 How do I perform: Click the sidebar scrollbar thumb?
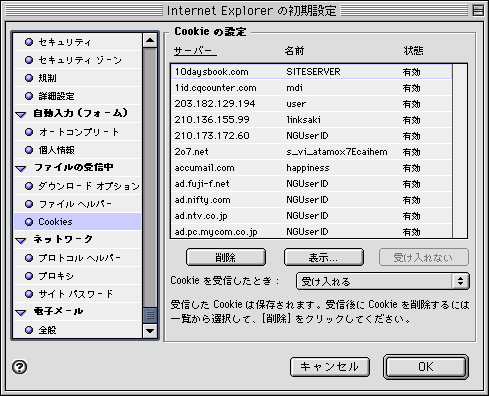[x=150, y=315]
